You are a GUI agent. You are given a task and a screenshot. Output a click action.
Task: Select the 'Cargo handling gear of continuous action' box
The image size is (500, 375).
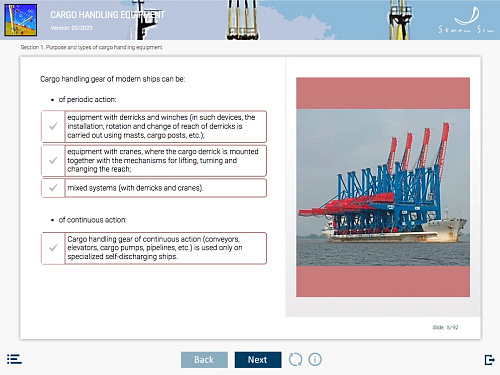[x=166, y=248]
